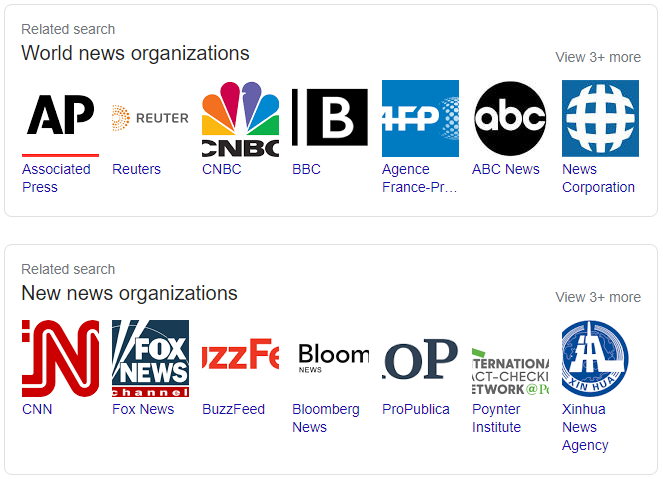The height and width of the screenshot is (479, 663).
Task: Open the Reuters logo thumbnail
Action: coord(151,118)
